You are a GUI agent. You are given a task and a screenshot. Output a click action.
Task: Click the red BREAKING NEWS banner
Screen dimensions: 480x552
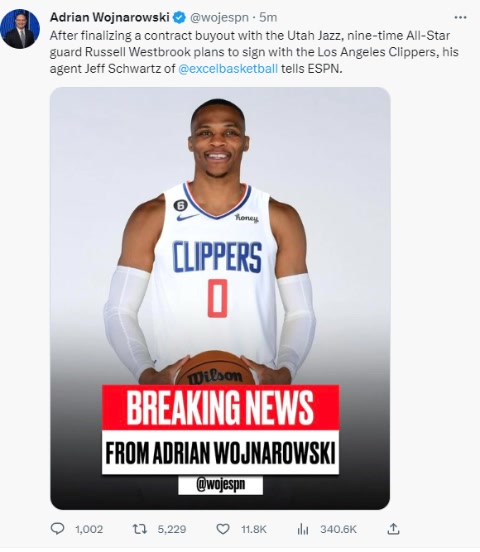(220, 407)
